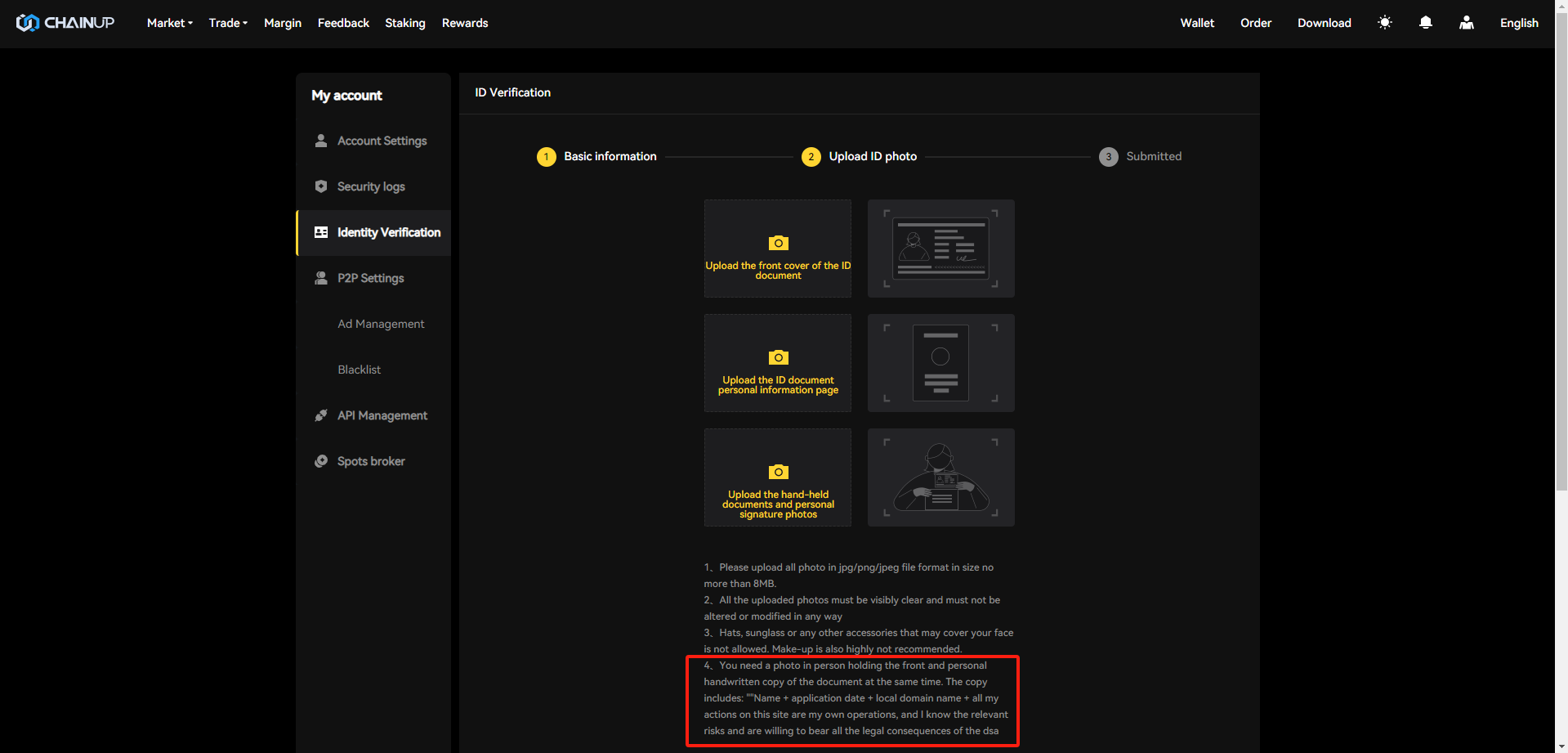Image resolution: width=1568 pixels, height=753 pixels.
Task: Open Spots broker in sidebar
Action: coord(371,461)
